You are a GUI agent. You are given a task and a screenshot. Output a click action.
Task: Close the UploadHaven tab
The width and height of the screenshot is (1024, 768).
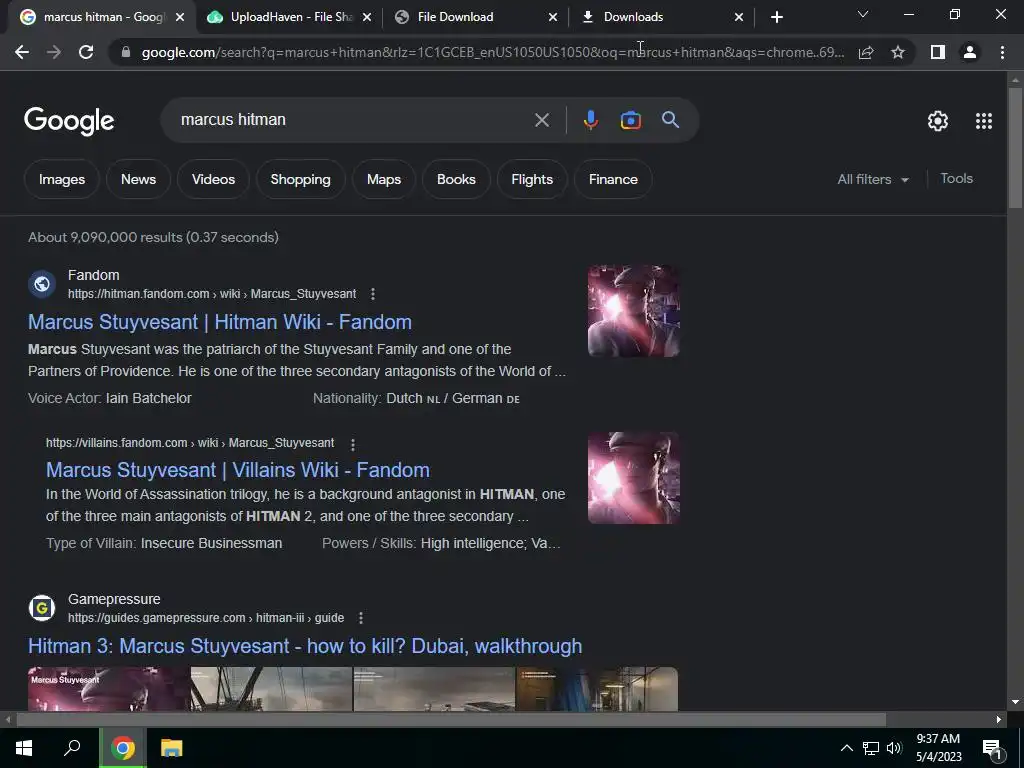click(x=367, y=17)
